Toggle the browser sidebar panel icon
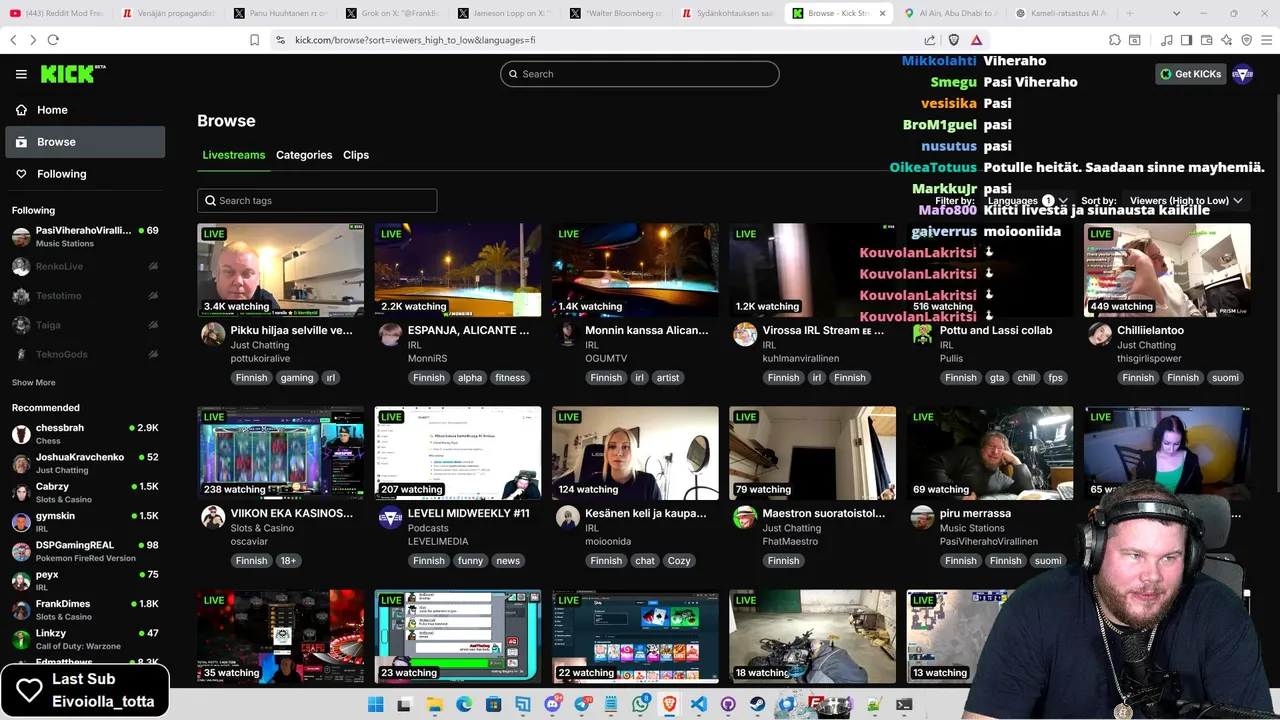This screenshot has width=1280, height=720. (1186, 40)
